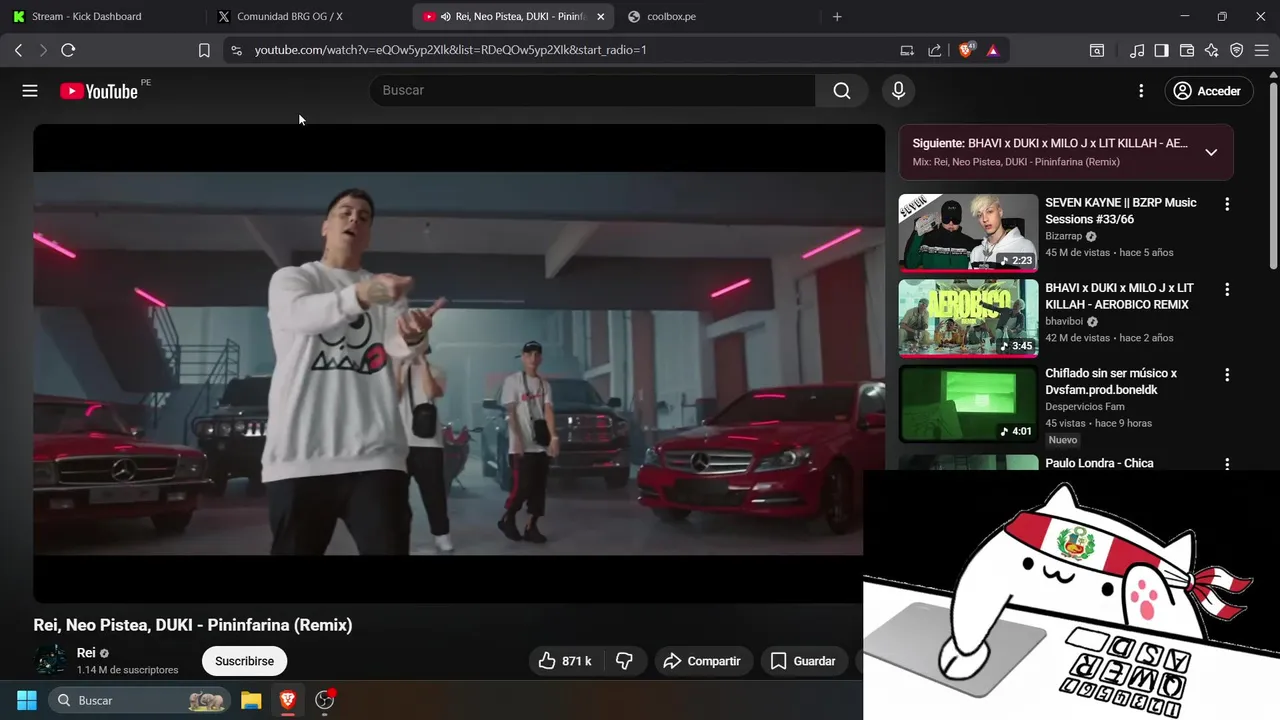
Task: Open the browser main menu
Action: pos(1262,50)
